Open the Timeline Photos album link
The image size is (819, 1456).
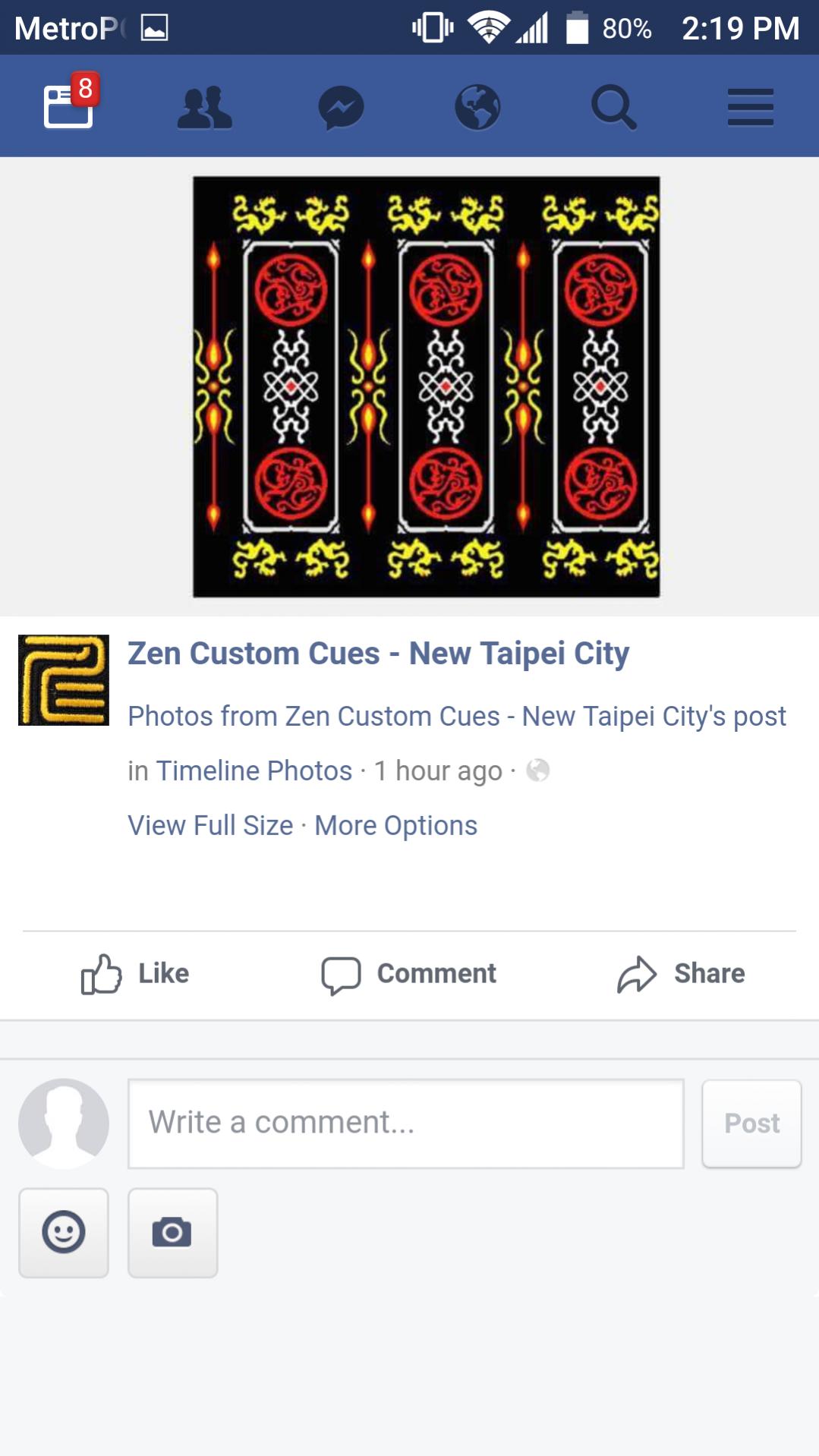[x=254, y=771]
